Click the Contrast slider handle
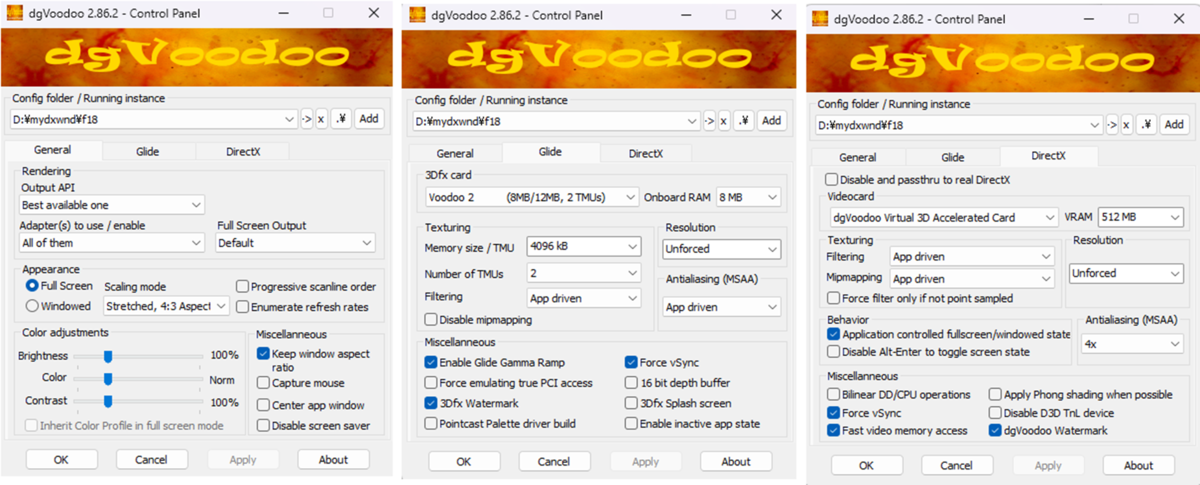This screenshot has height=485, width=1200. (x=108, y=401)
